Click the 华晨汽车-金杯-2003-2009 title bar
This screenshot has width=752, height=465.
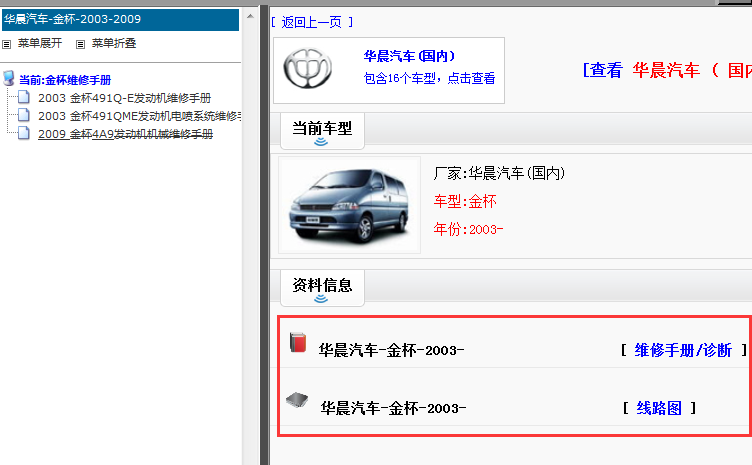[x=120, y=20]
